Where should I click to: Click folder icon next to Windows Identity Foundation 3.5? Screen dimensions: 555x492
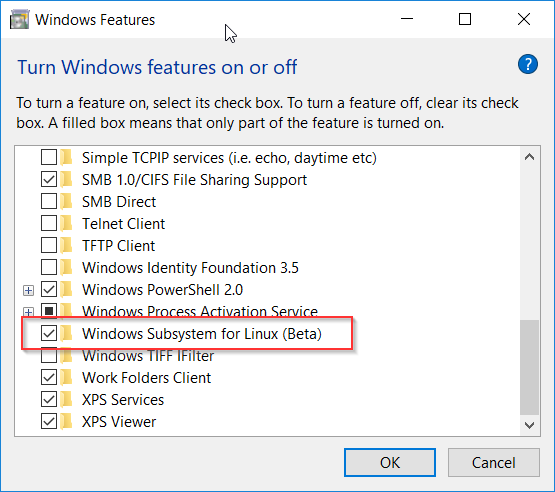click(x=66, y=268)
